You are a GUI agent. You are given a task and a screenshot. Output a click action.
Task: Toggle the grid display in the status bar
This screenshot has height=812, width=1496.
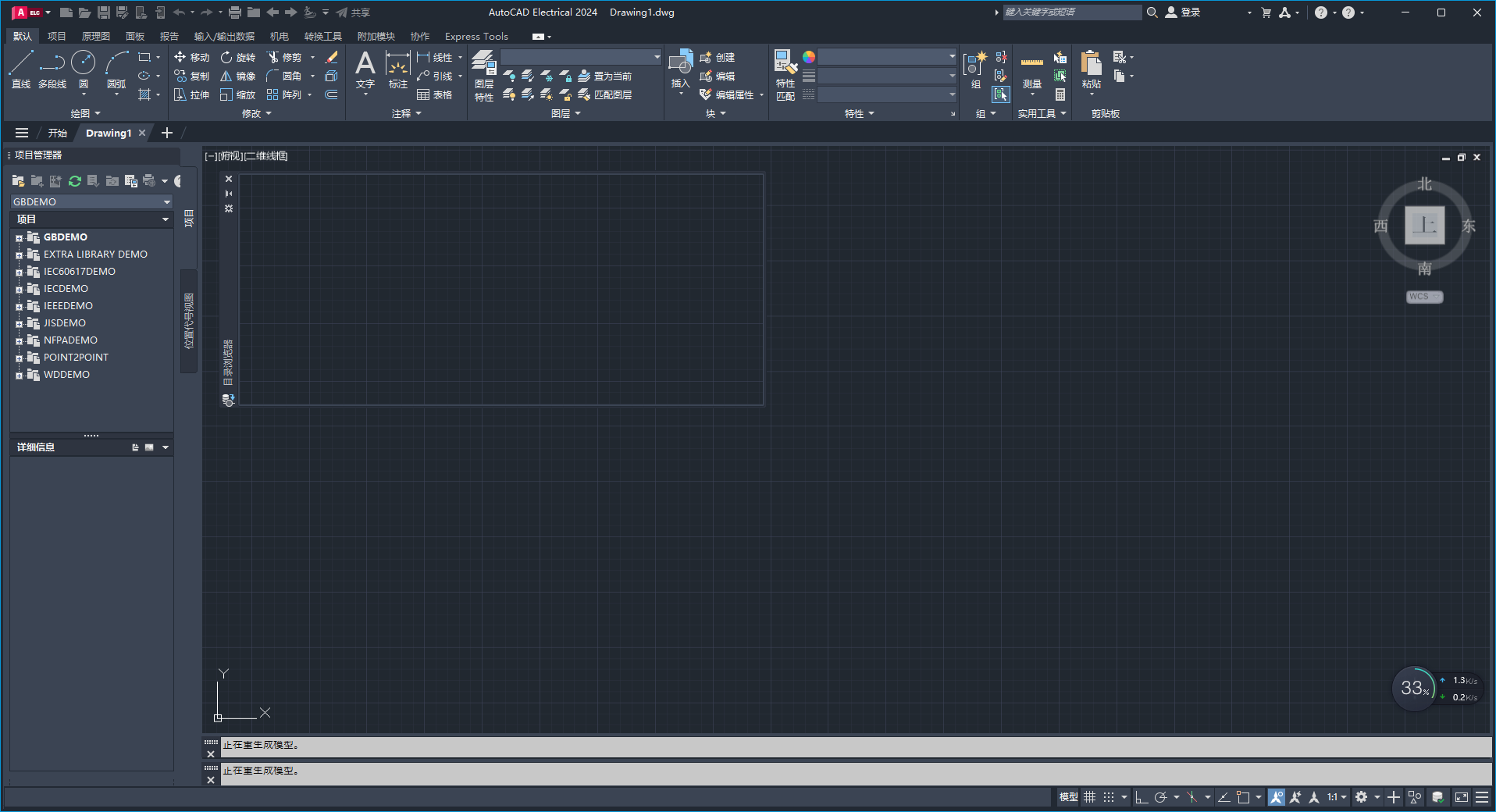pos(1089,797)
